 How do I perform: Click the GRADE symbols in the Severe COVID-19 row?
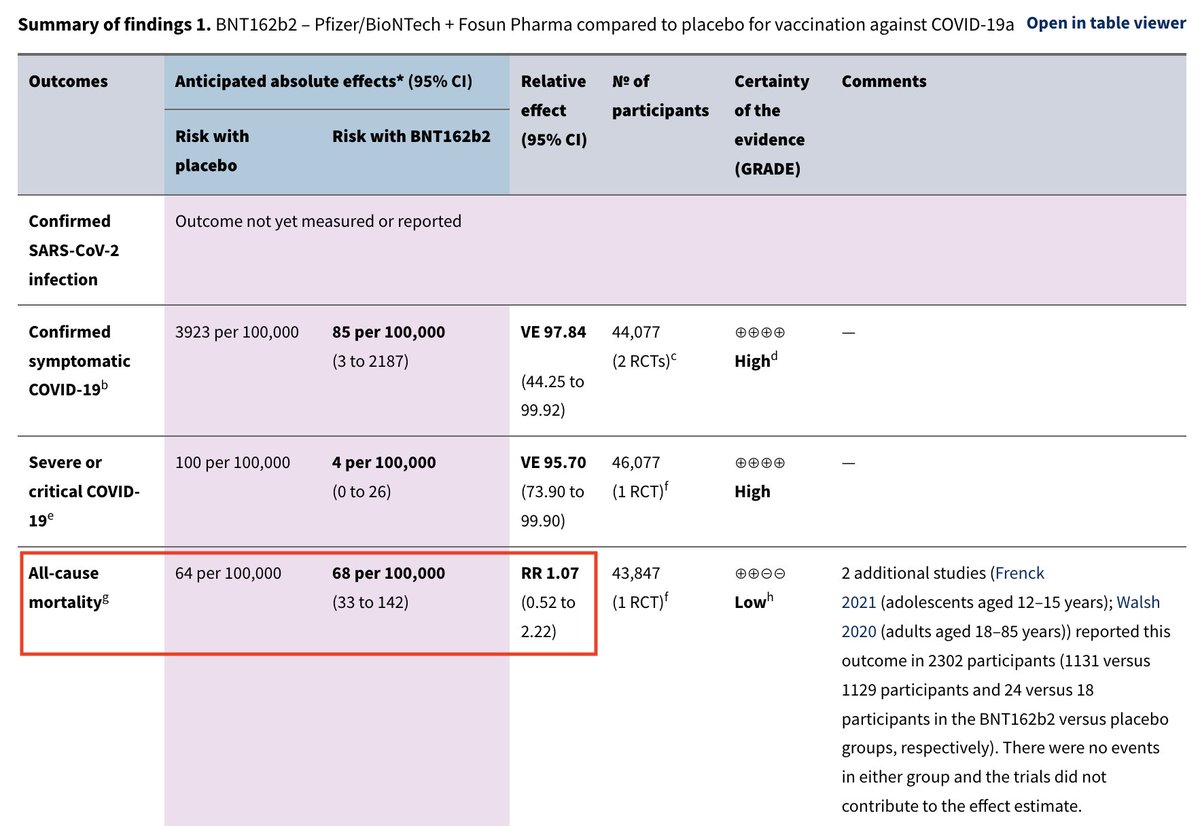(760, 463)
